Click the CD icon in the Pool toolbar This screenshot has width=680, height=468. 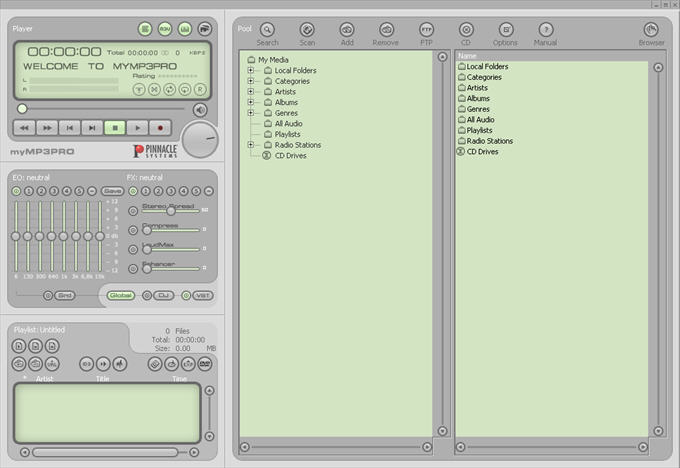coord(466,29)
